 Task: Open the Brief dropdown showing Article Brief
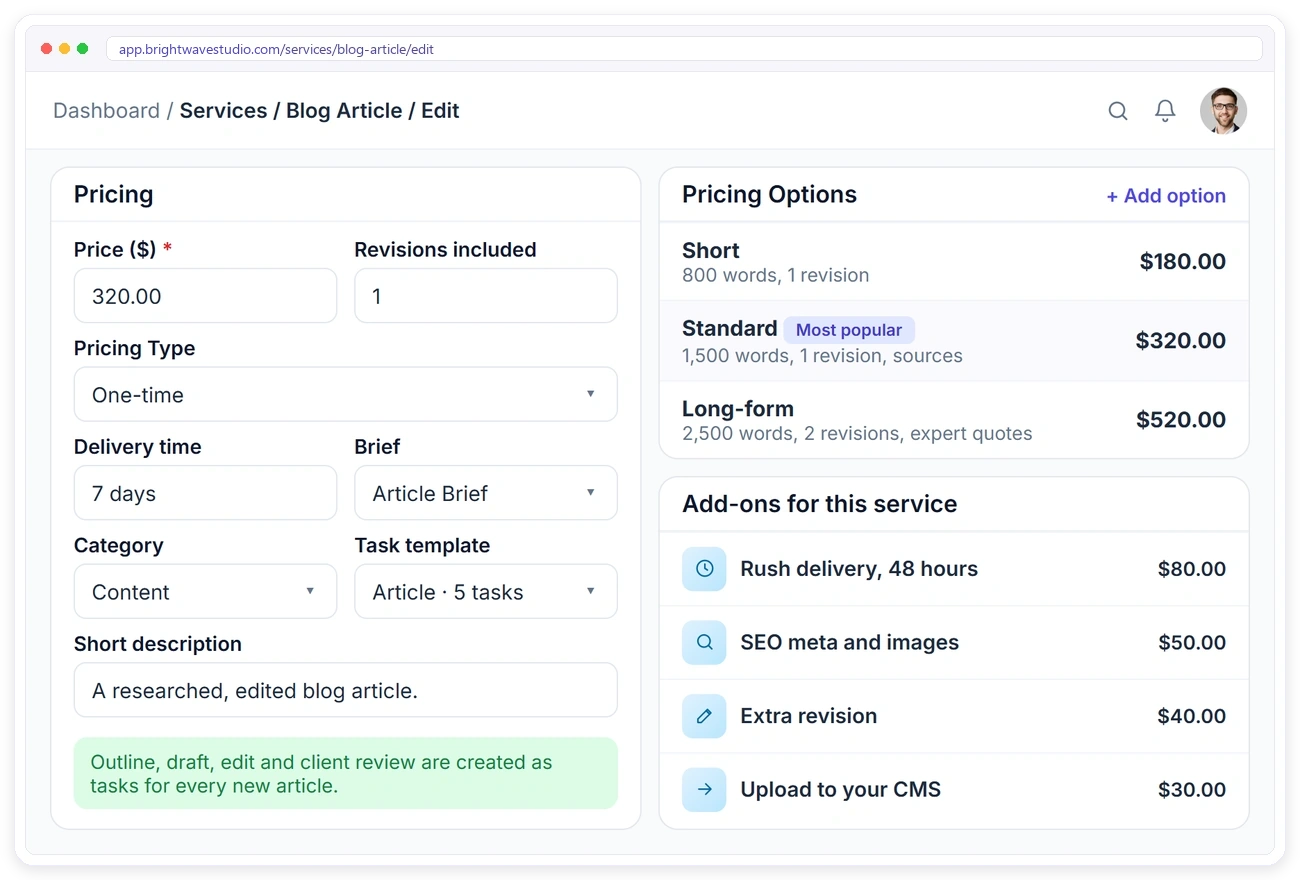(486, 493)
